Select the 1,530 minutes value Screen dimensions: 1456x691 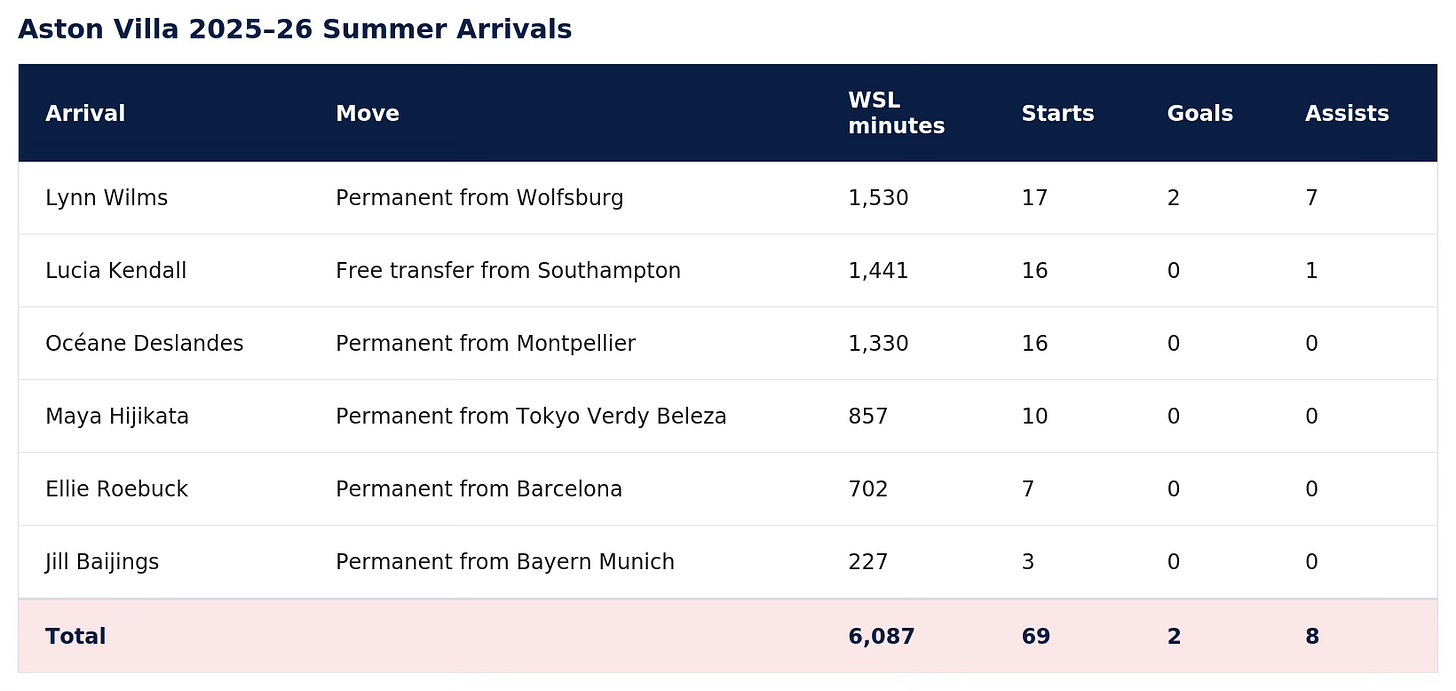[878, 198]
